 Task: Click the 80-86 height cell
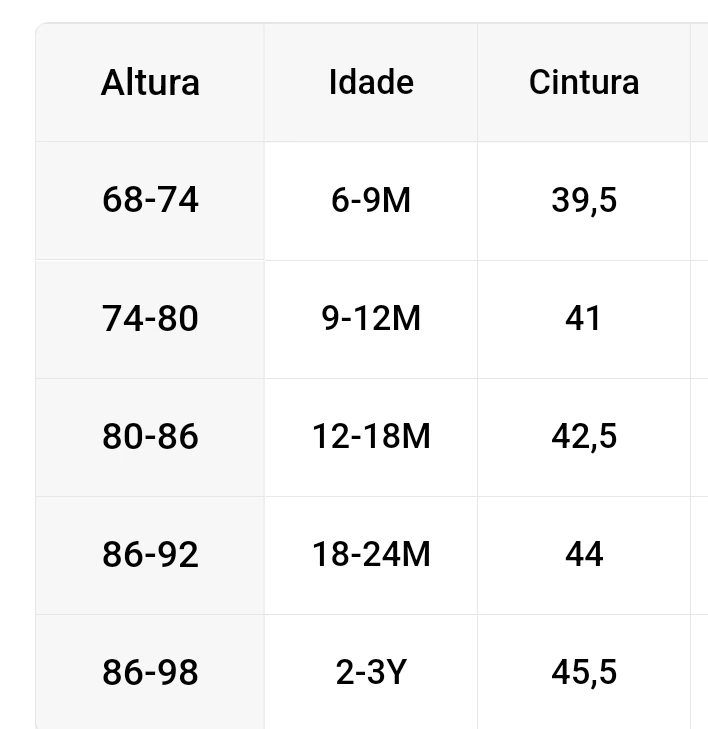pyautogui.click(x=150, y=437)
